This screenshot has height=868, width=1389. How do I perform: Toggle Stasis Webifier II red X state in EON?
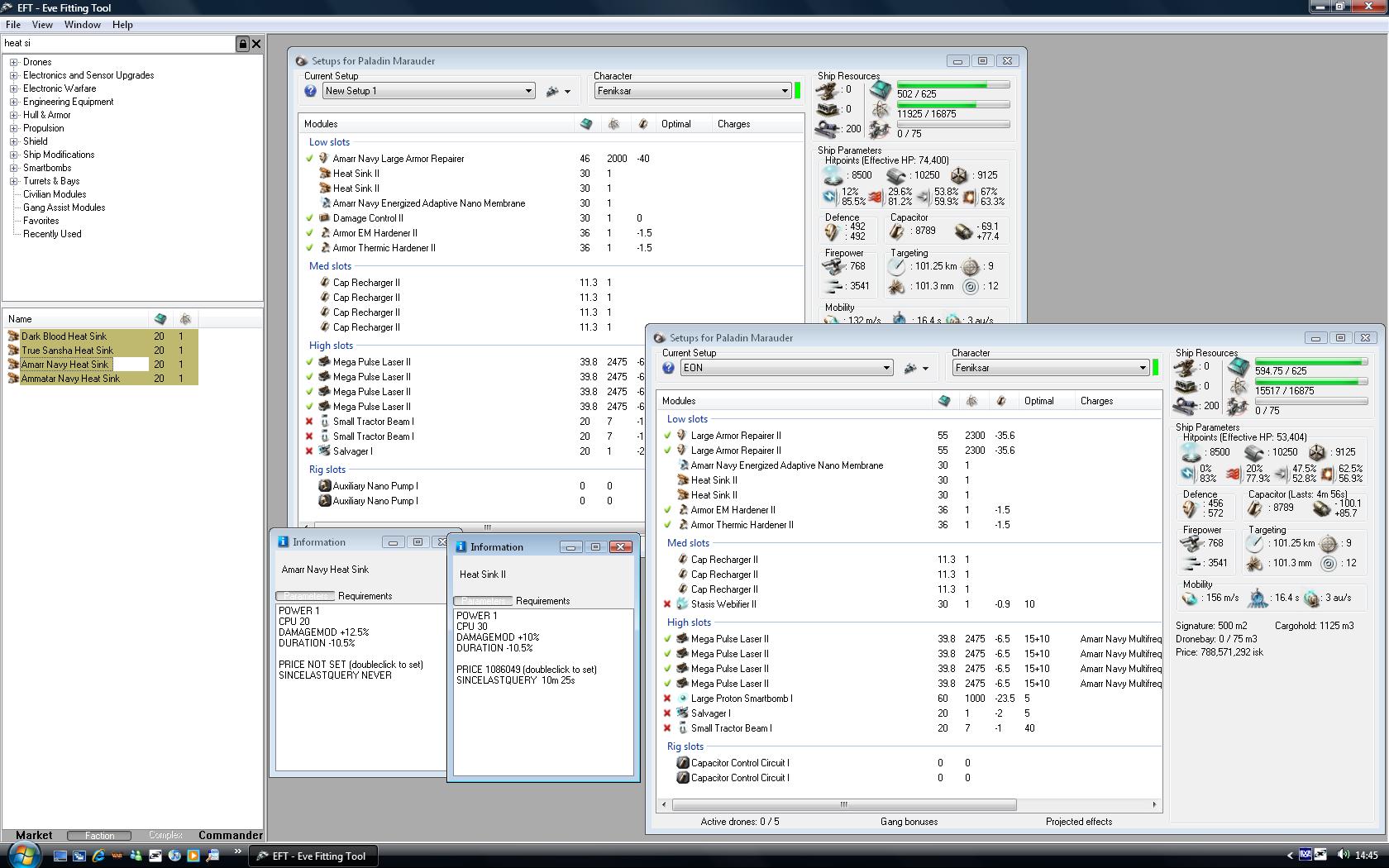pyautogui.click(x=668, y=604)
